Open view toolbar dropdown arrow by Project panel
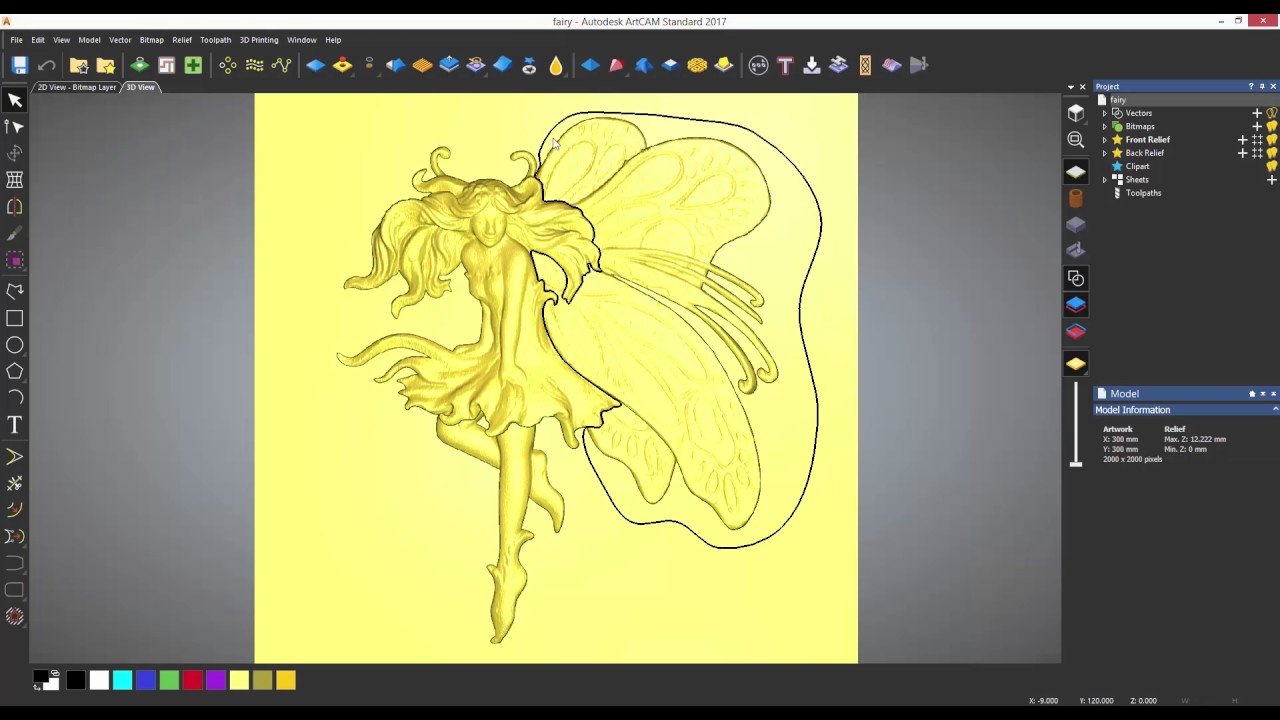Viewport: 1280px width, 720px height. [1071, 87]
